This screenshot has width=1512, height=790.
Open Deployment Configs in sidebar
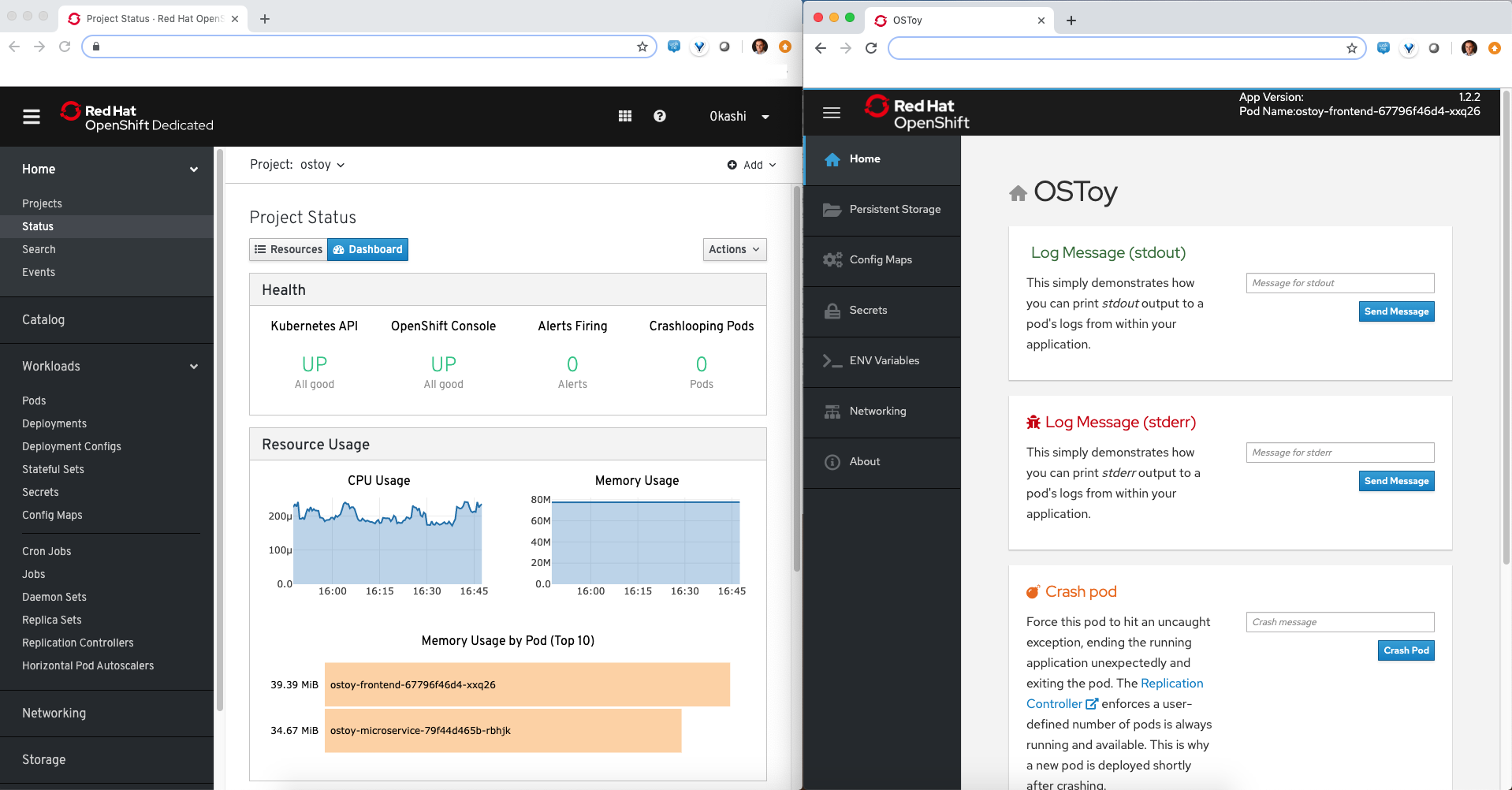72,446
